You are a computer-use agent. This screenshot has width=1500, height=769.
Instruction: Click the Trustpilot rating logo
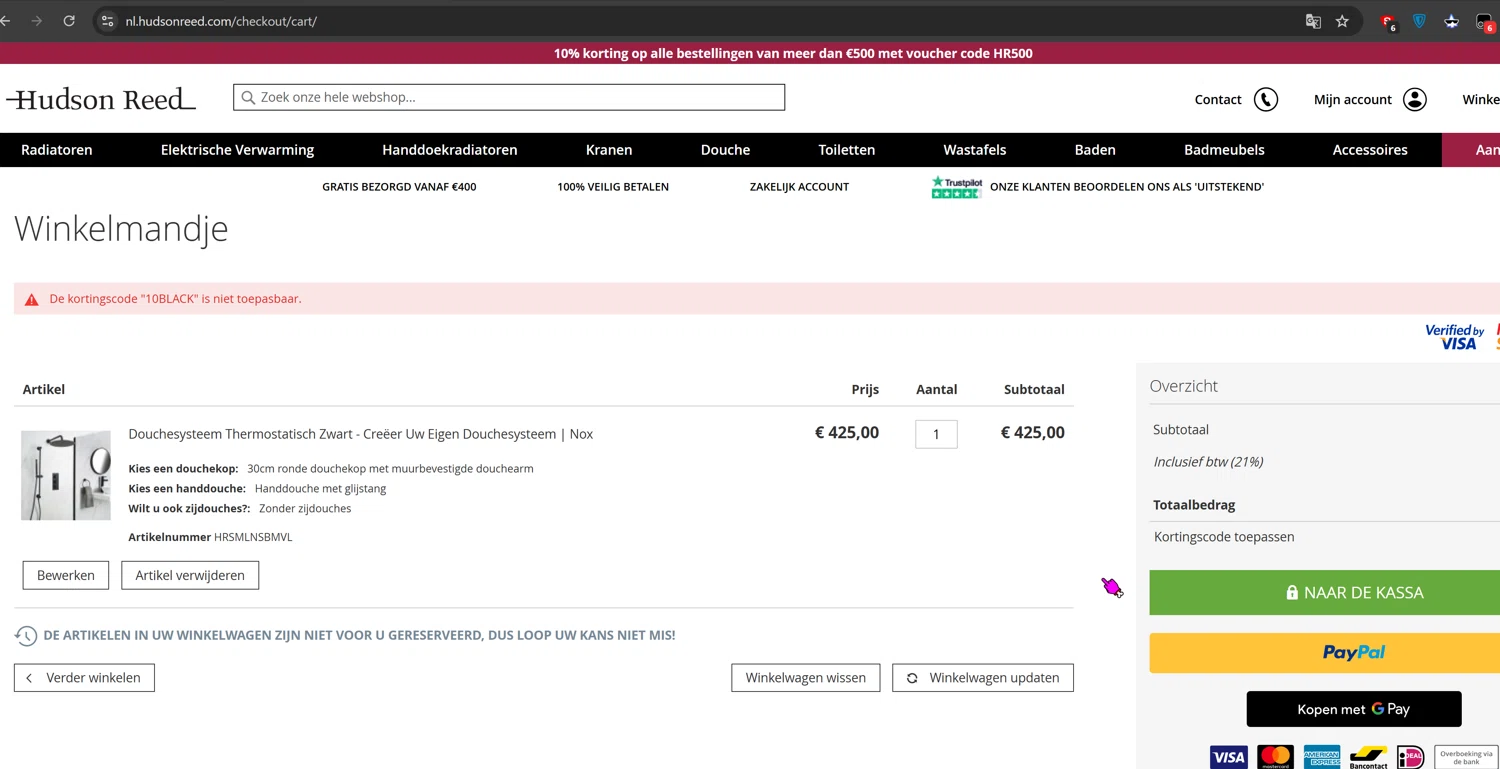point(957,187)
